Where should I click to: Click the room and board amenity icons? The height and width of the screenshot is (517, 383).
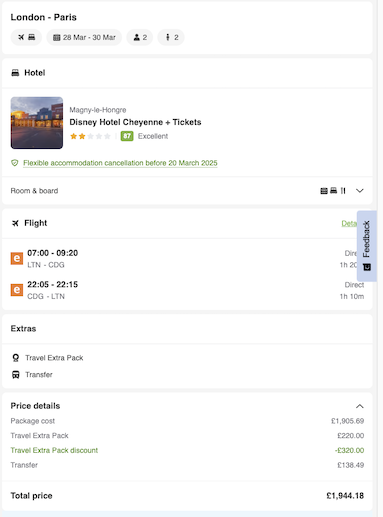pyautogui.click(x=333, y=191)
